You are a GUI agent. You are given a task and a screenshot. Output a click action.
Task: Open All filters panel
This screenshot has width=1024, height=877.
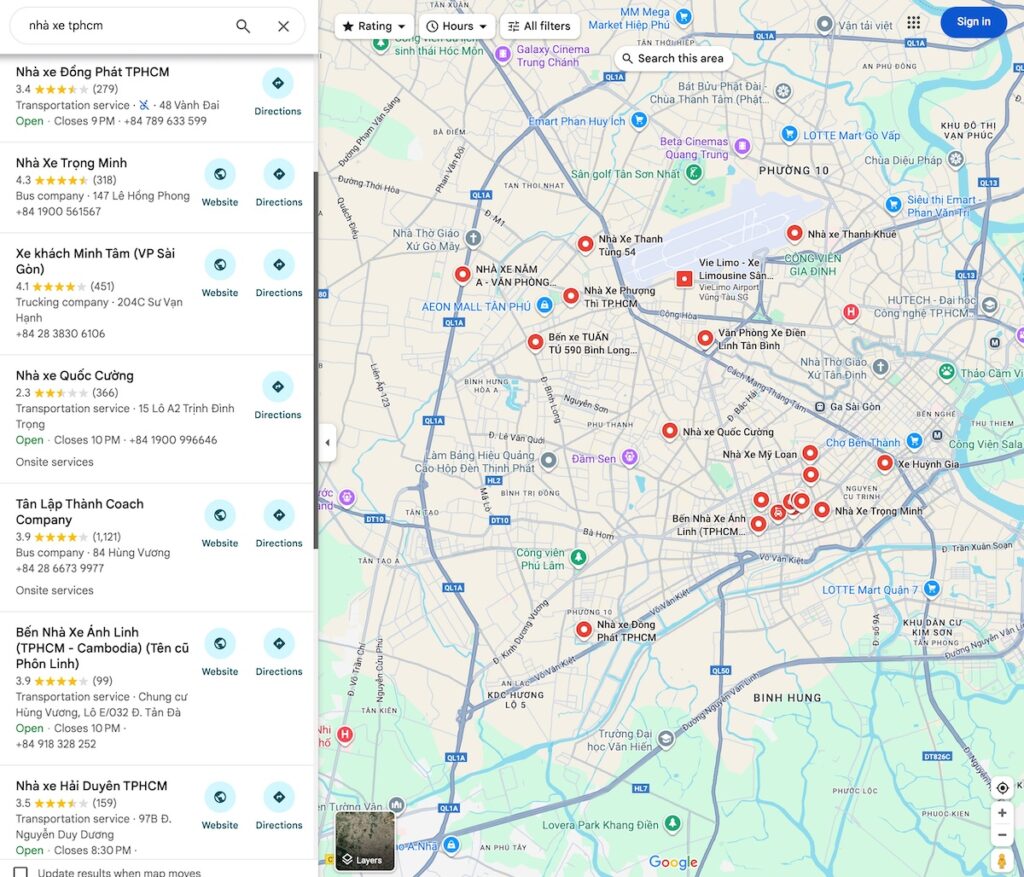(x=539, y=26)
